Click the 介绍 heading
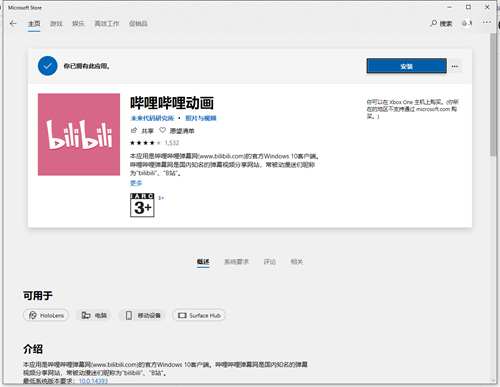Screen dimensions: 500x387 pos(33,349)
